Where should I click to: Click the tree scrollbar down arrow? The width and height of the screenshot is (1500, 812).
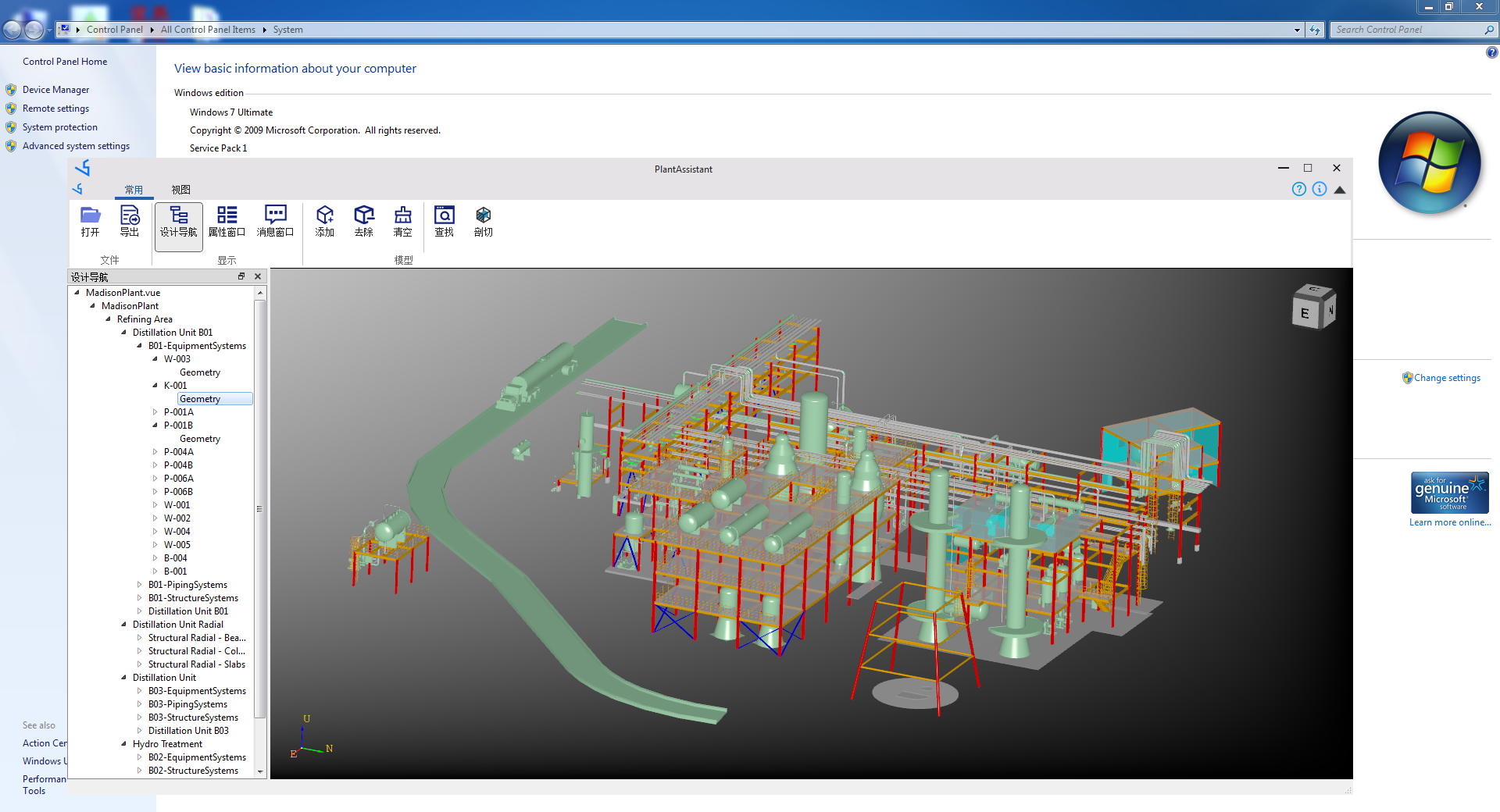click(260, 772)
